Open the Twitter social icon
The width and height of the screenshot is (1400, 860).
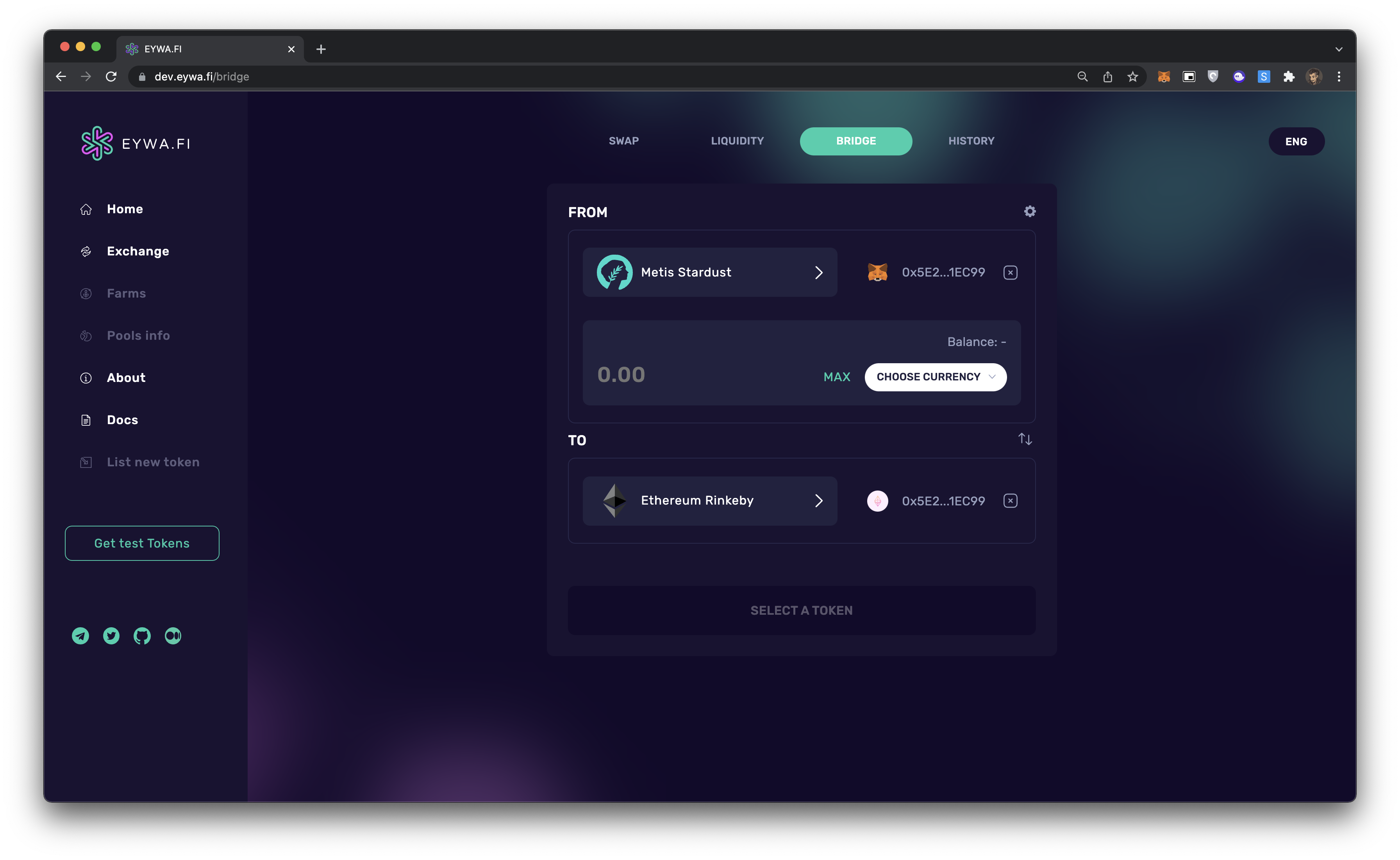[111, 635]
